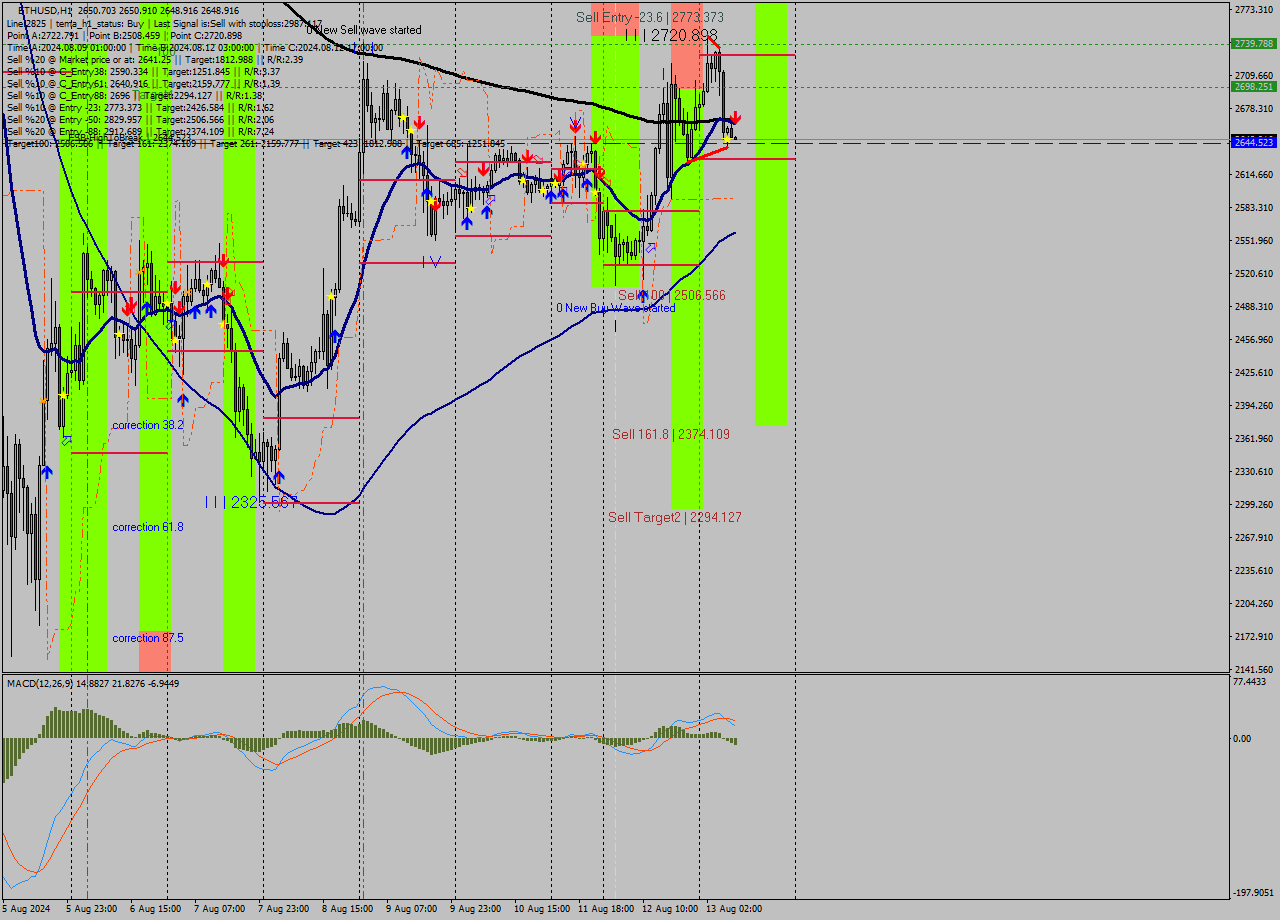Click the green 2698.251 price tag
This screenshot has width=1280, height=920.
click(x=1253, y=86)
